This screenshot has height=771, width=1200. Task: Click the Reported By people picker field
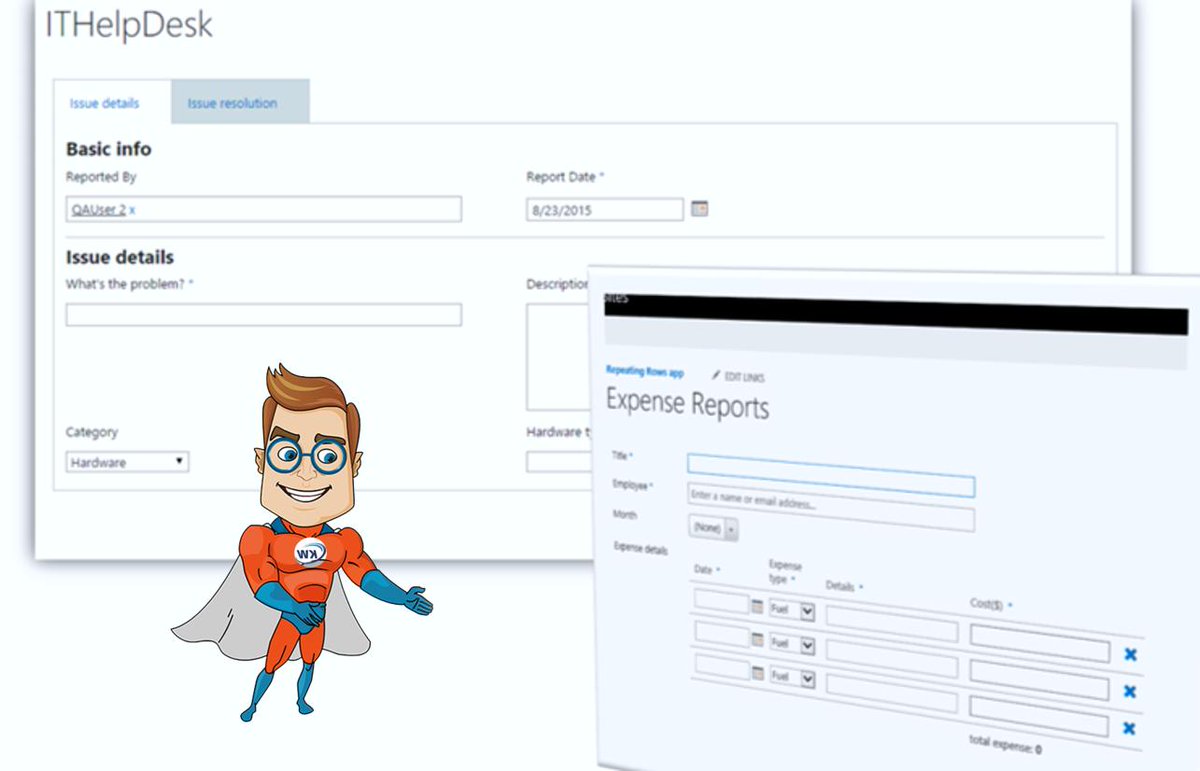264,209
